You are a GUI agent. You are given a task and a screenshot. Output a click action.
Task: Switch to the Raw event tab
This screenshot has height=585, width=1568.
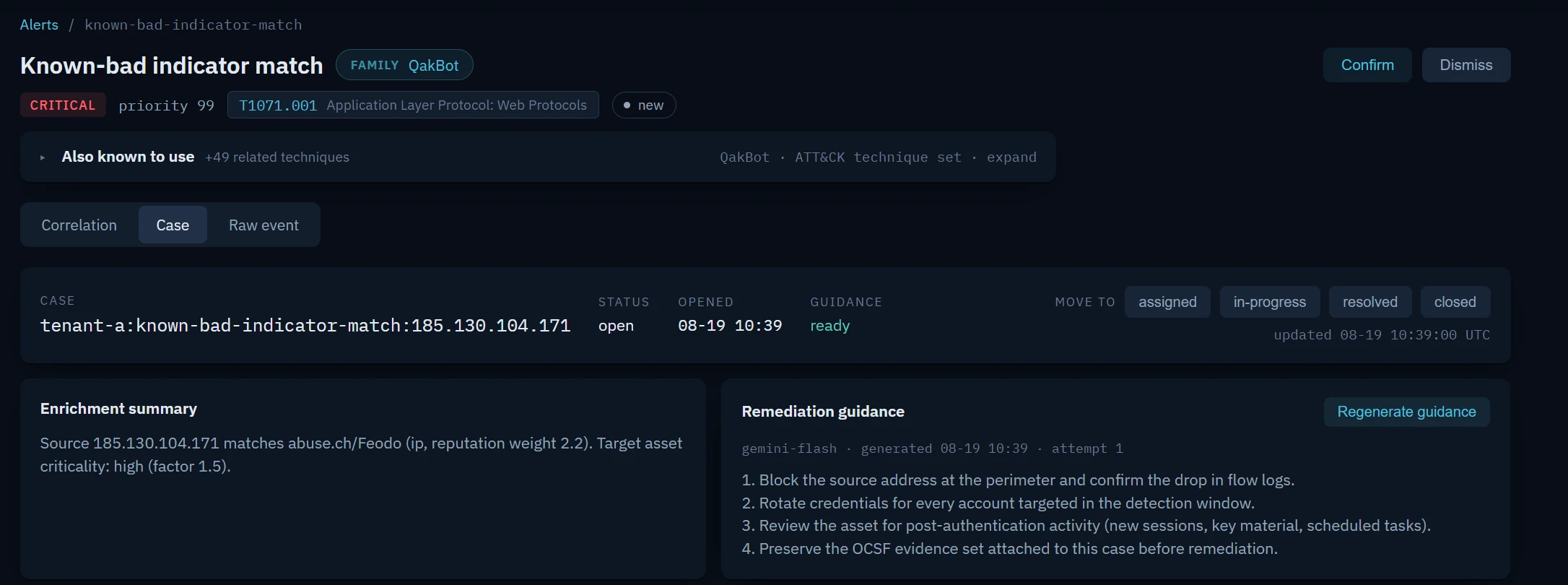pyautogui.click(x=263, y=225)
